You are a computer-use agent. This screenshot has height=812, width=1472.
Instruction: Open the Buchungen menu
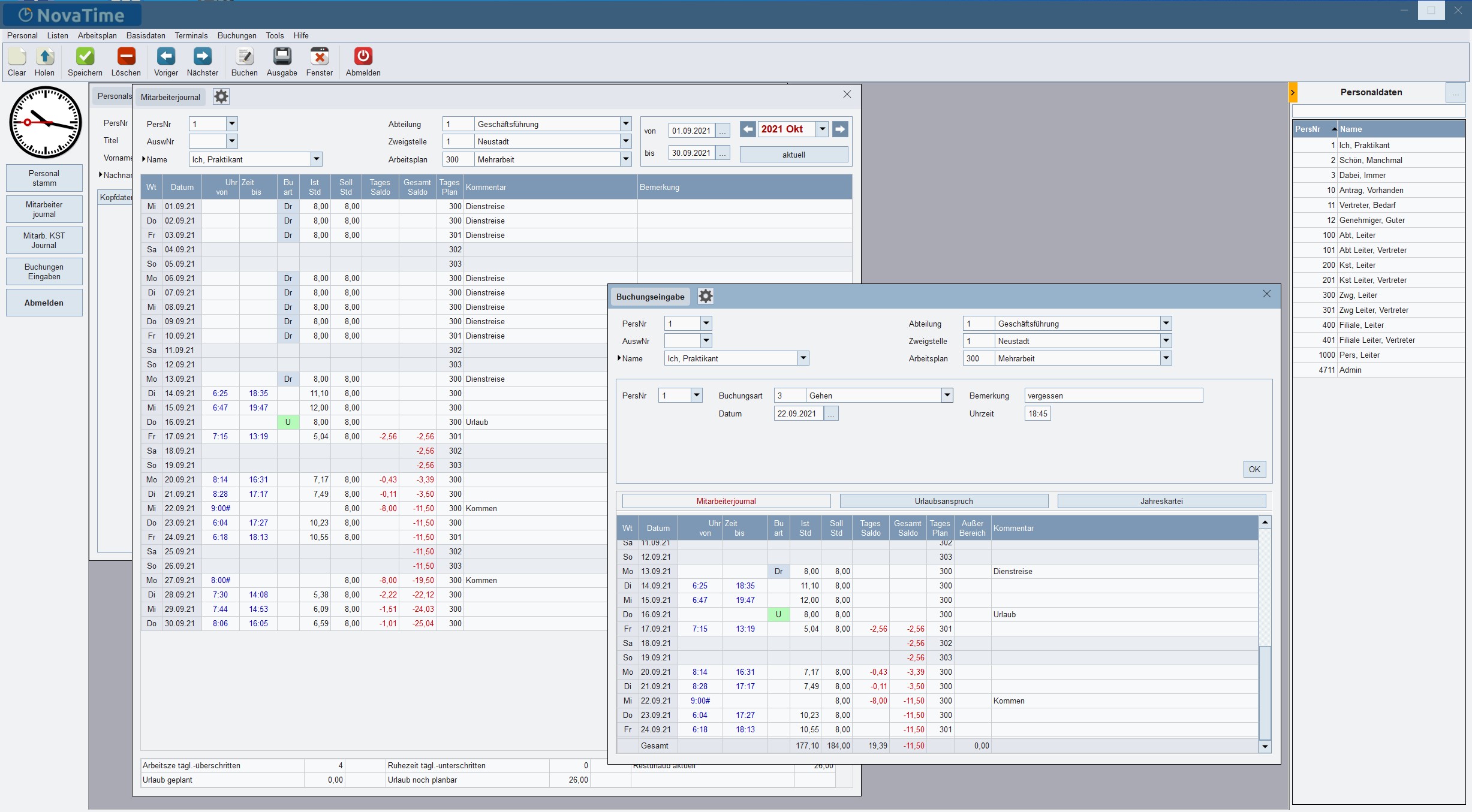pos(236,35)
